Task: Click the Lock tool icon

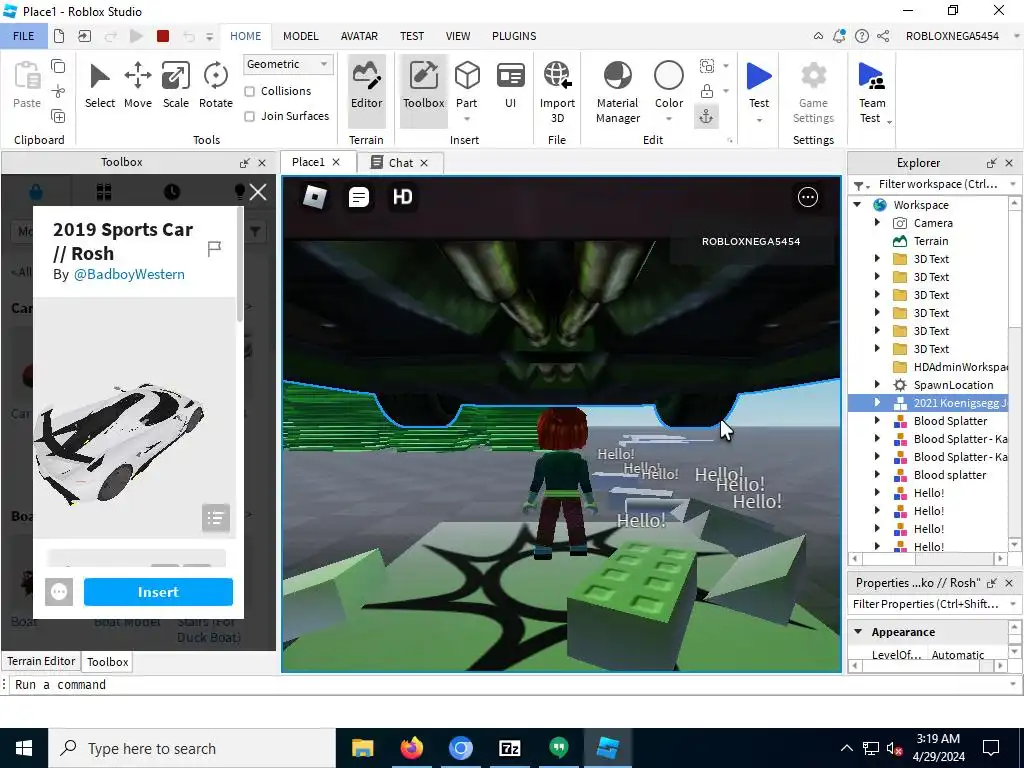Action: pos(707,91)
